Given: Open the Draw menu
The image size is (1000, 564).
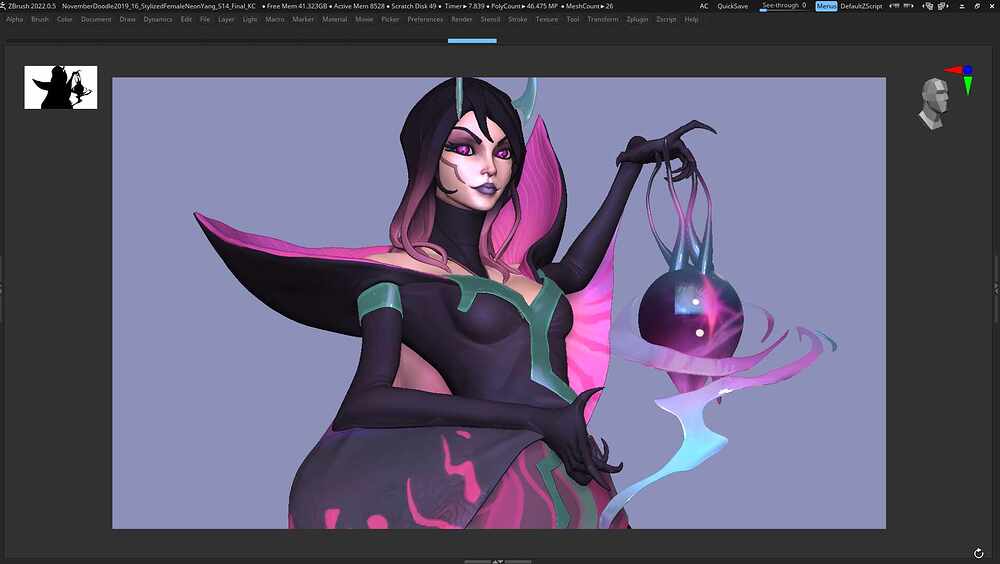Looking at the screenshot, I should pos(127,19).
